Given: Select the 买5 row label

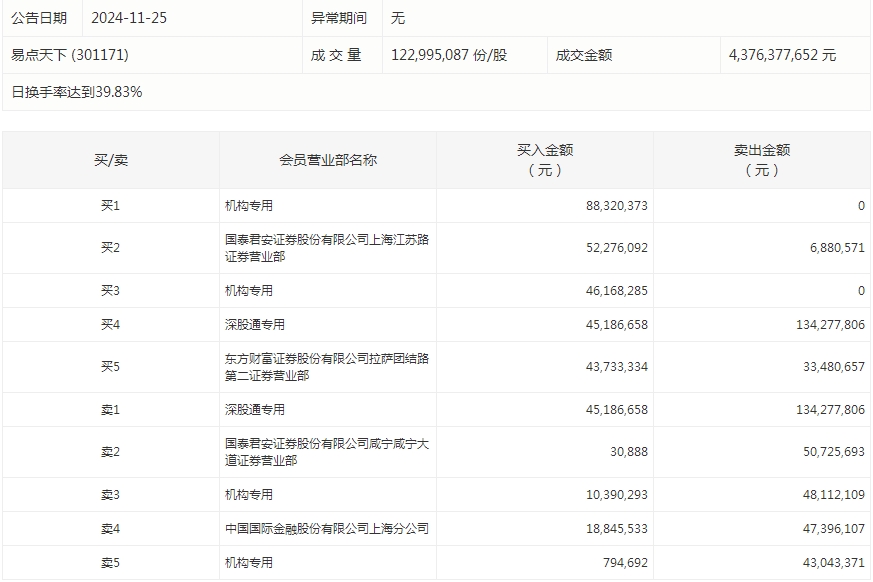Looking at the screenshot, I should (x=110, y=366).
